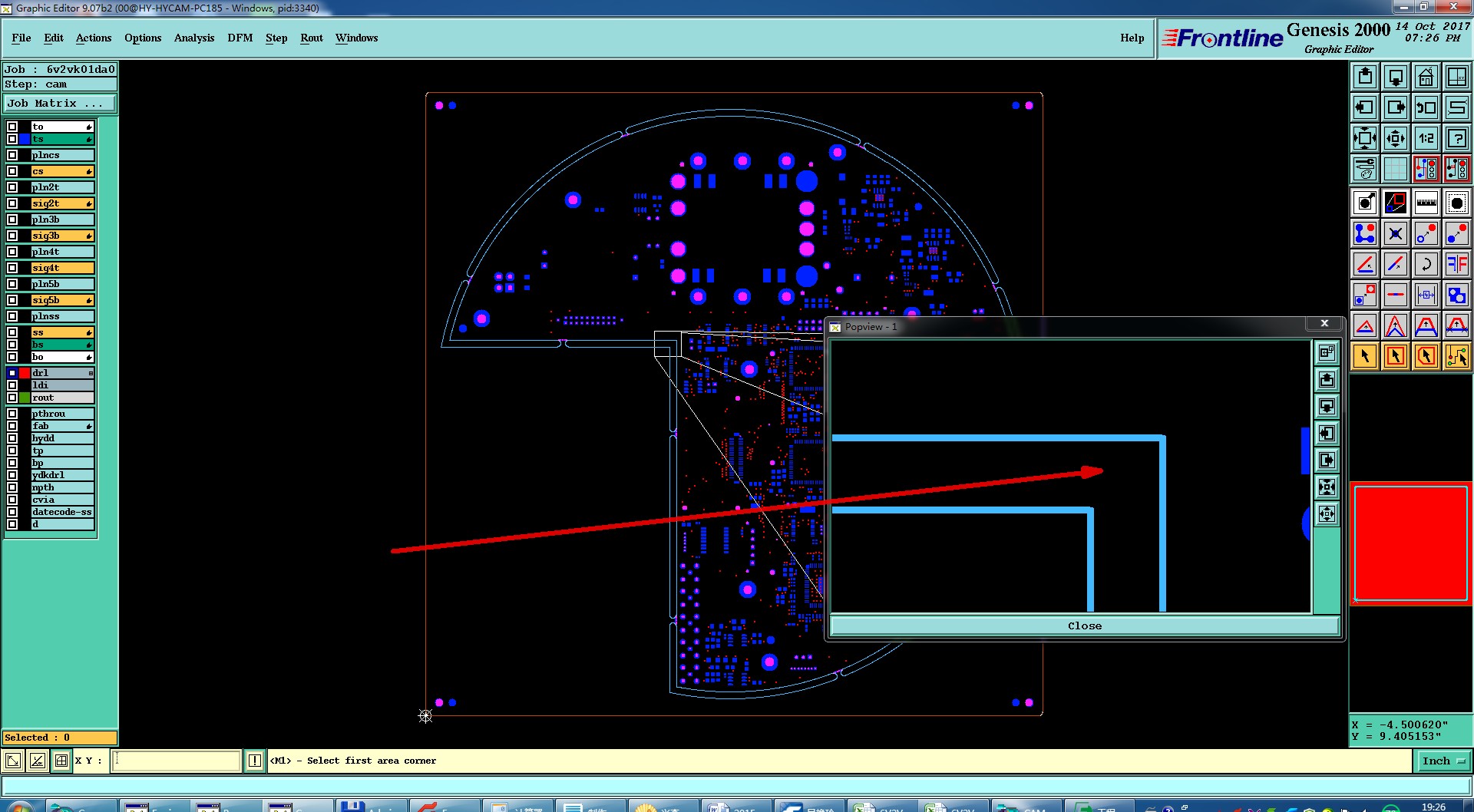This screenshot has width=1474, height=812.
Task: Click the previous view undo-zoom icon
Action: pos(1426,107)
